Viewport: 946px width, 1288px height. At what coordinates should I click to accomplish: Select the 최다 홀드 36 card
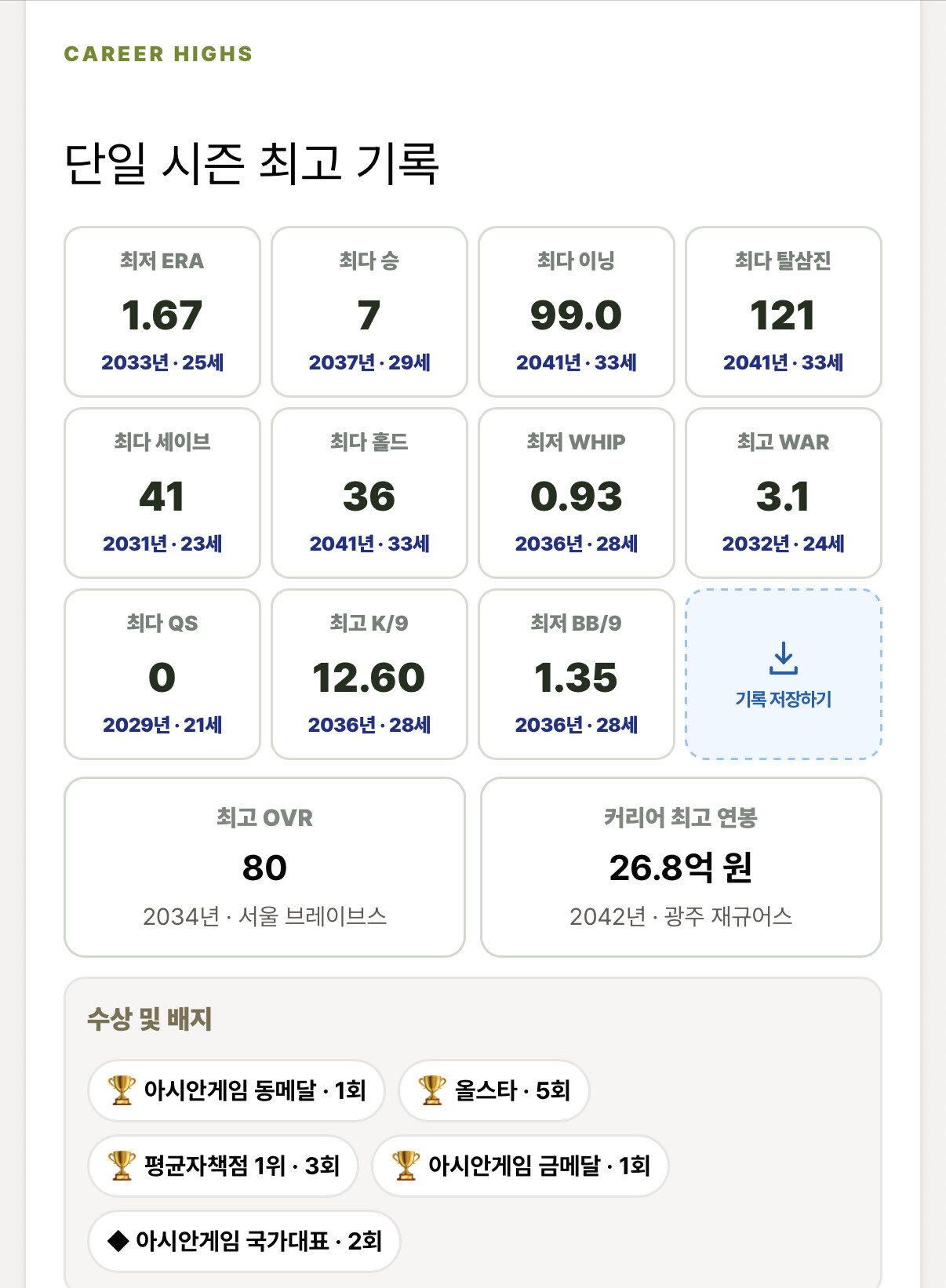point(369,493)
